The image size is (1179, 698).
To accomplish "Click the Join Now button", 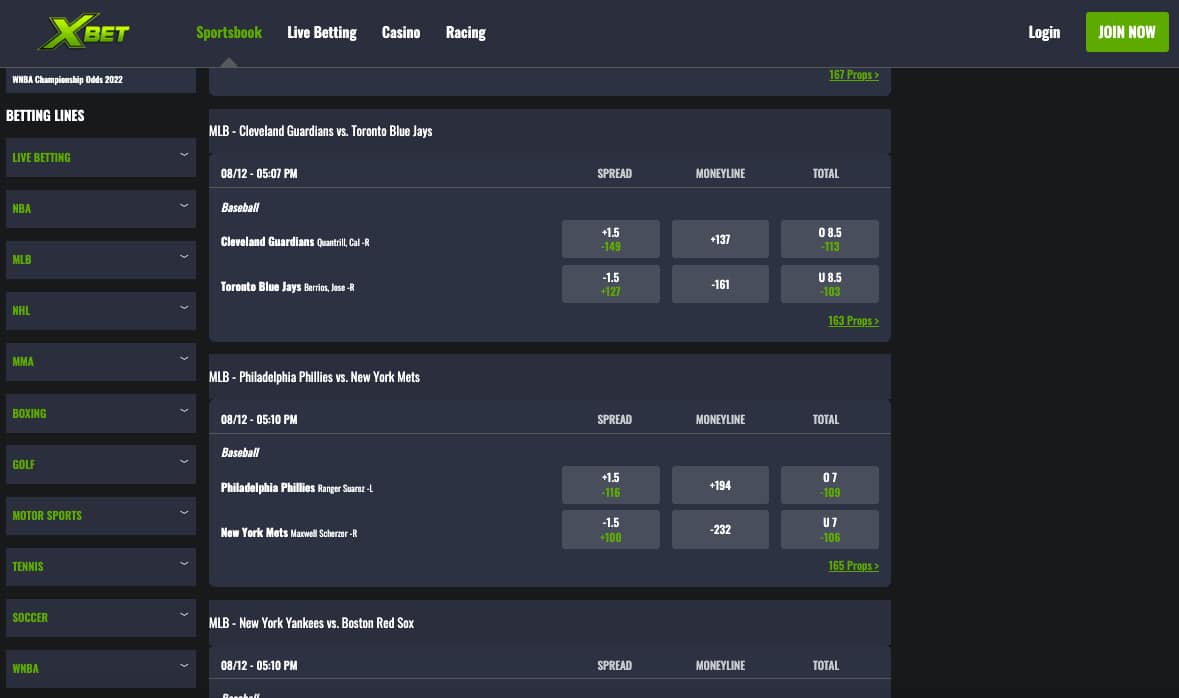I will tap(1127, 32).
